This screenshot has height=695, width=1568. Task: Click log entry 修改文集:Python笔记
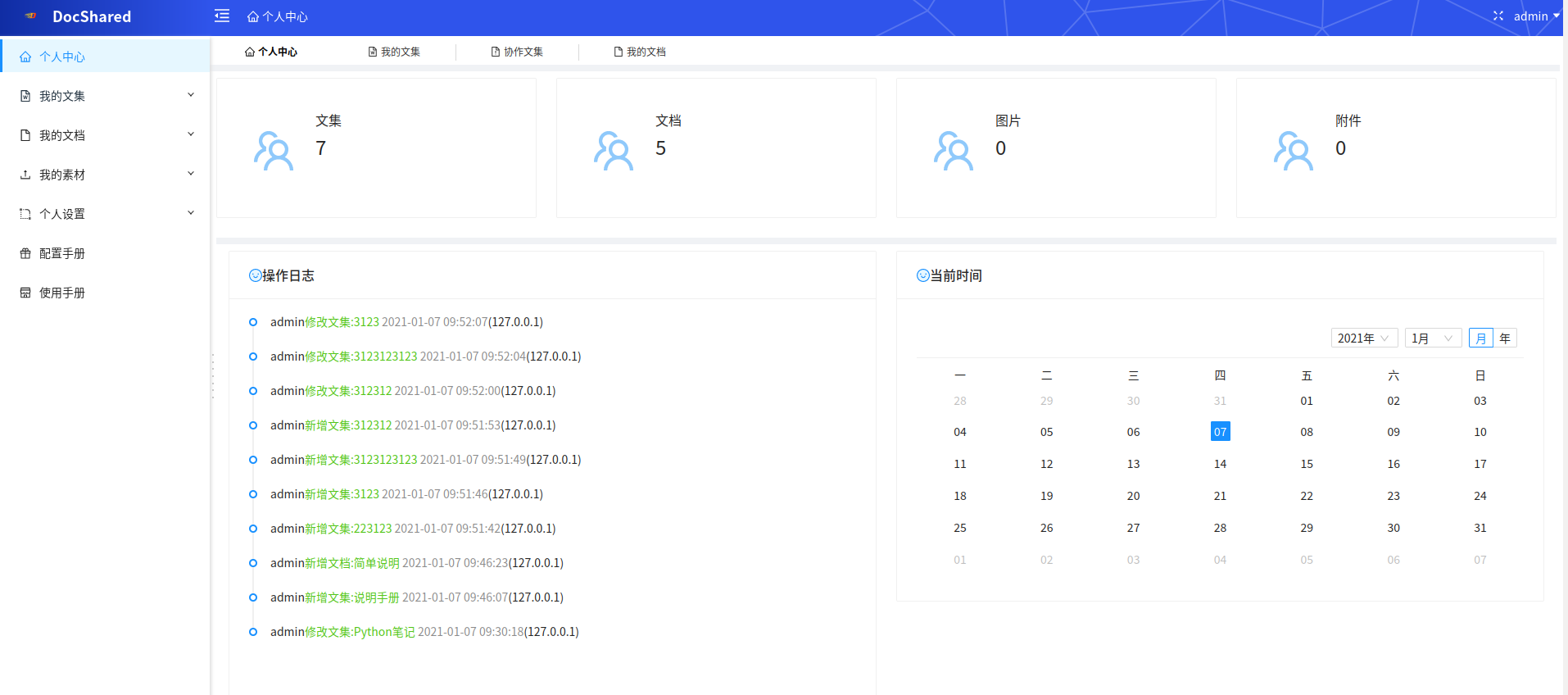point(424,632)
